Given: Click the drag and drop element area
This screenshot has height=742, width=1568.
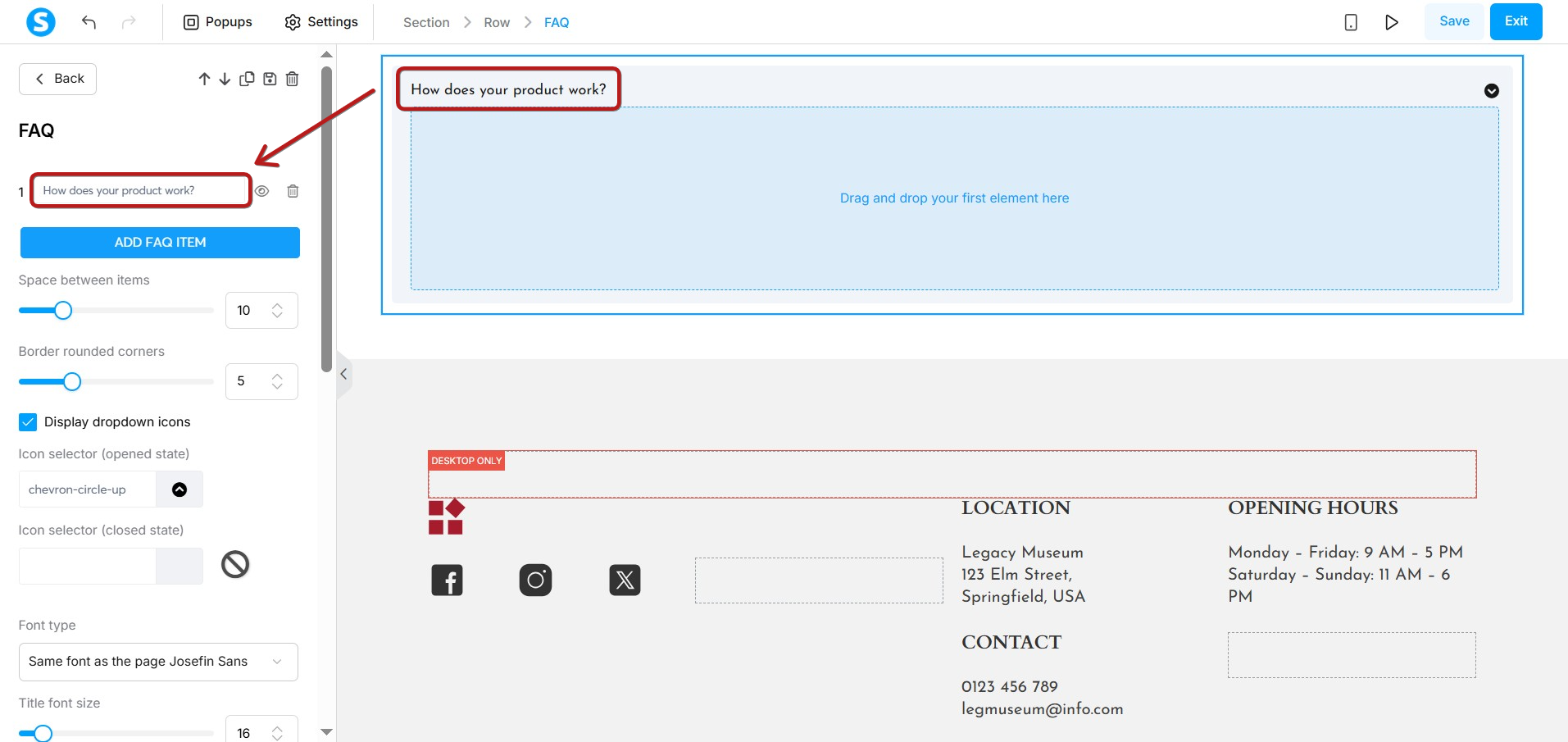Looking at the screenshot, I should pos(954,198).
